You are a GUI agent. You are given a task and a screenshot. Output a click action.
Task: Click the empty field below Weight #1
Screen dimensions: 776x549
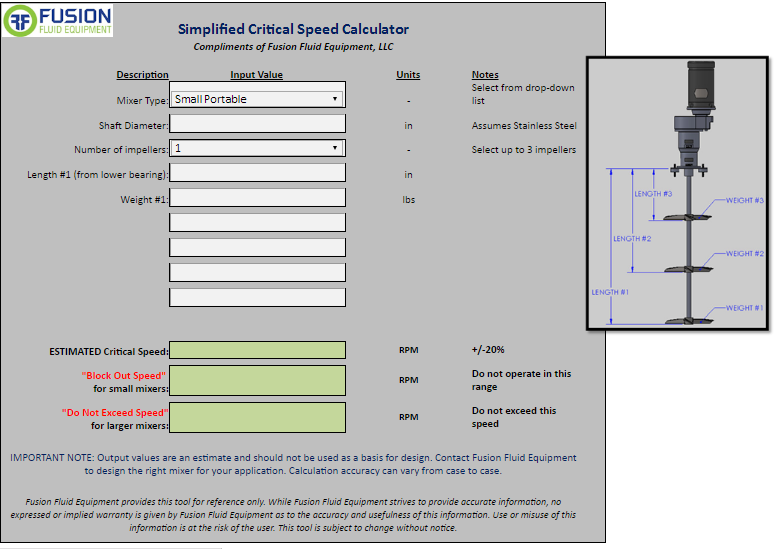(x=257, y=222)
